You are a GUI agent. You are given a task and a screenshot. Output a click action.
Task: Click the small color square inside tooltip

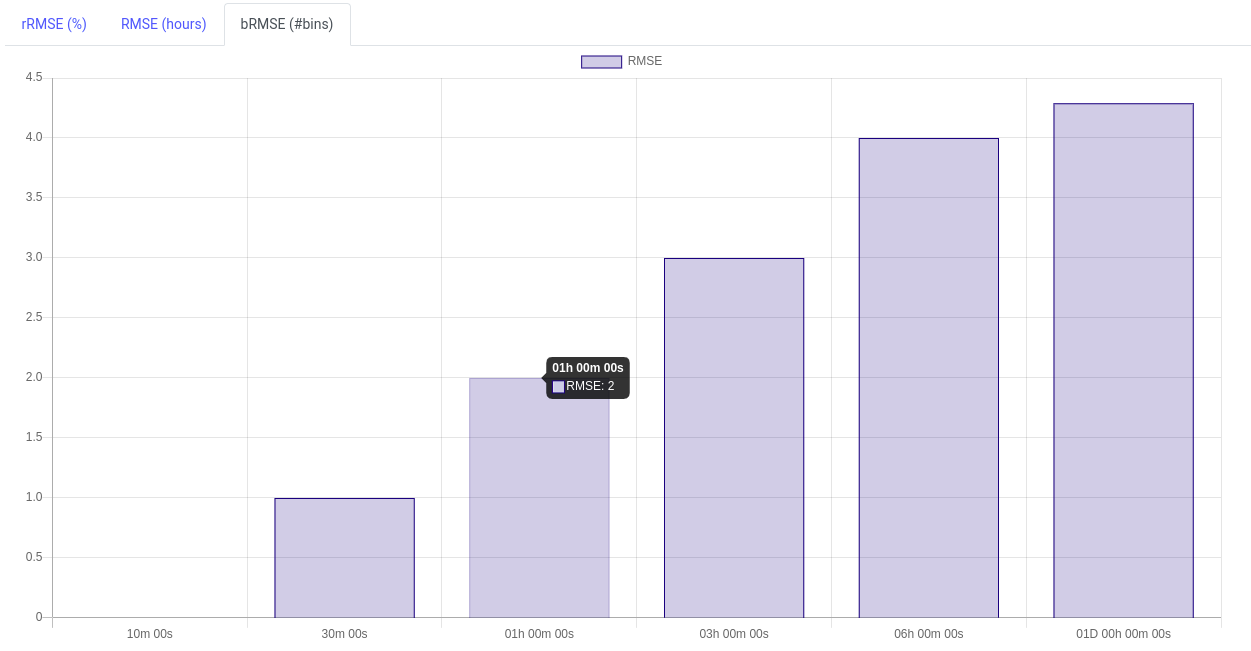(559, 387)
